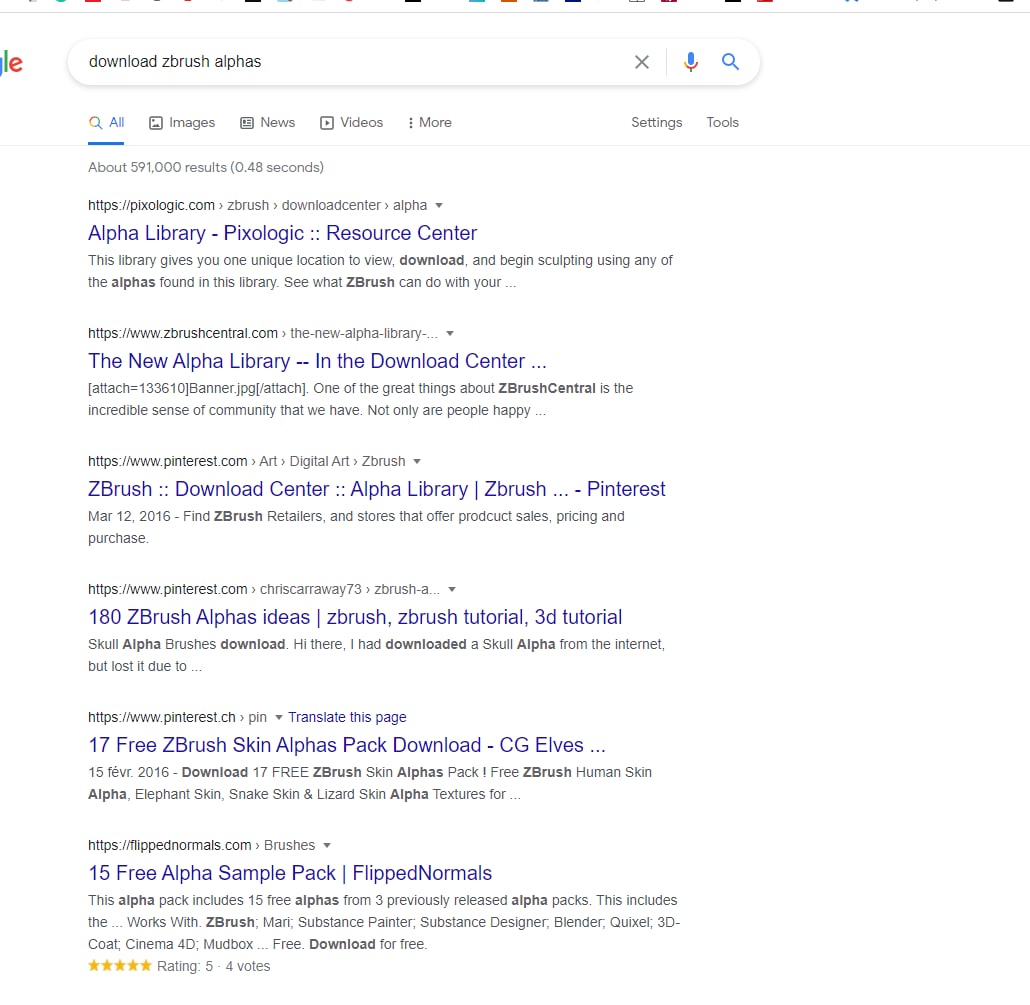Click the 15 févr. 2016 snippet date
This screenshot has width=1030, height=1005.
tap(129, 772)
